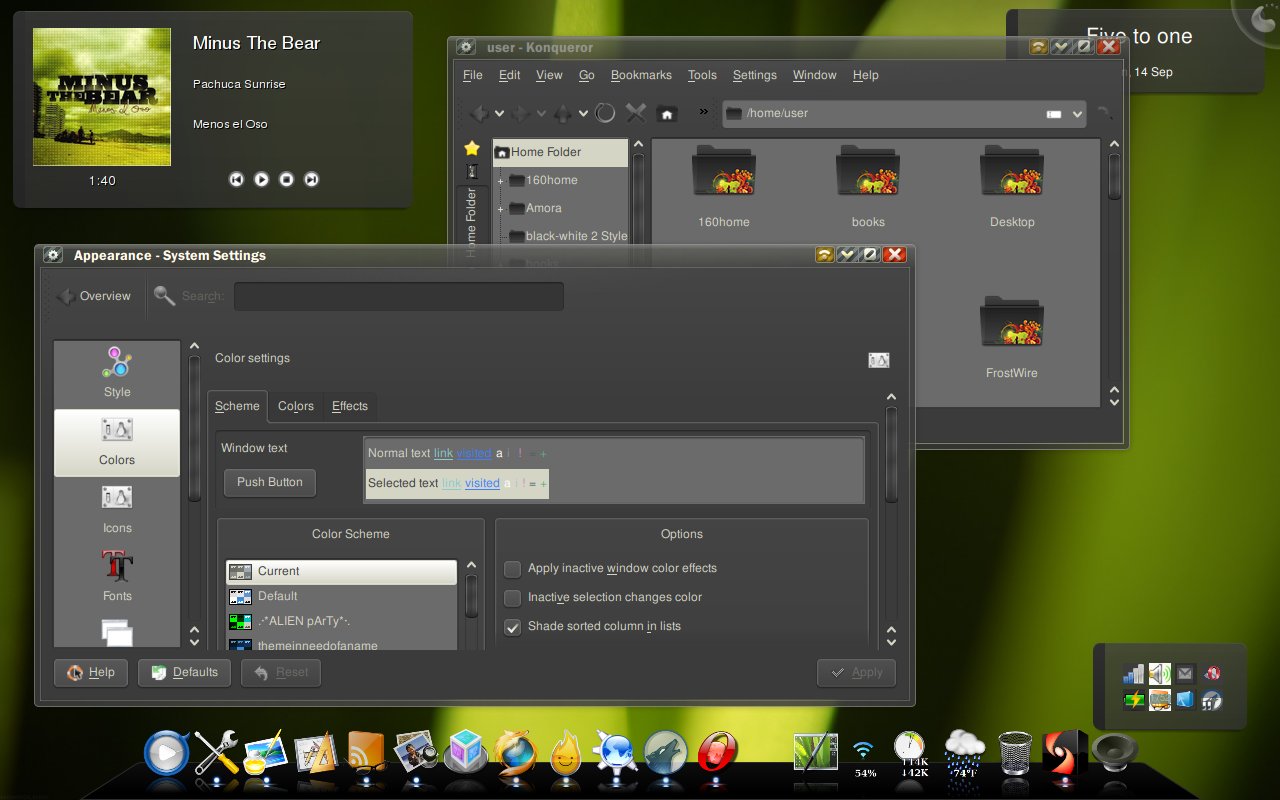
Task: Clear the Konqueror location bar
Action: point(1053,114)
